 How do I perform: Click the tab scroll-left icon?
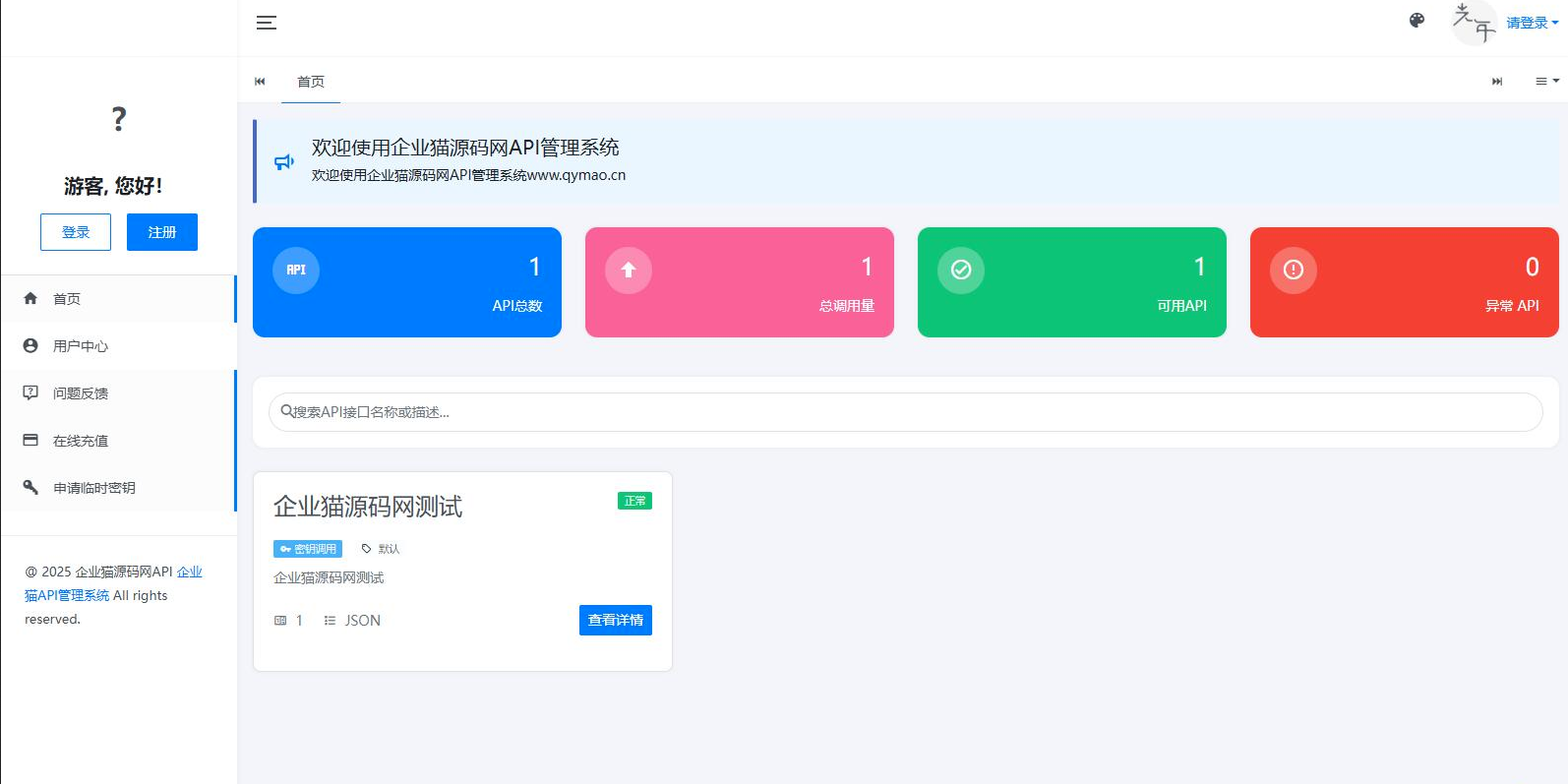(260, 82)
